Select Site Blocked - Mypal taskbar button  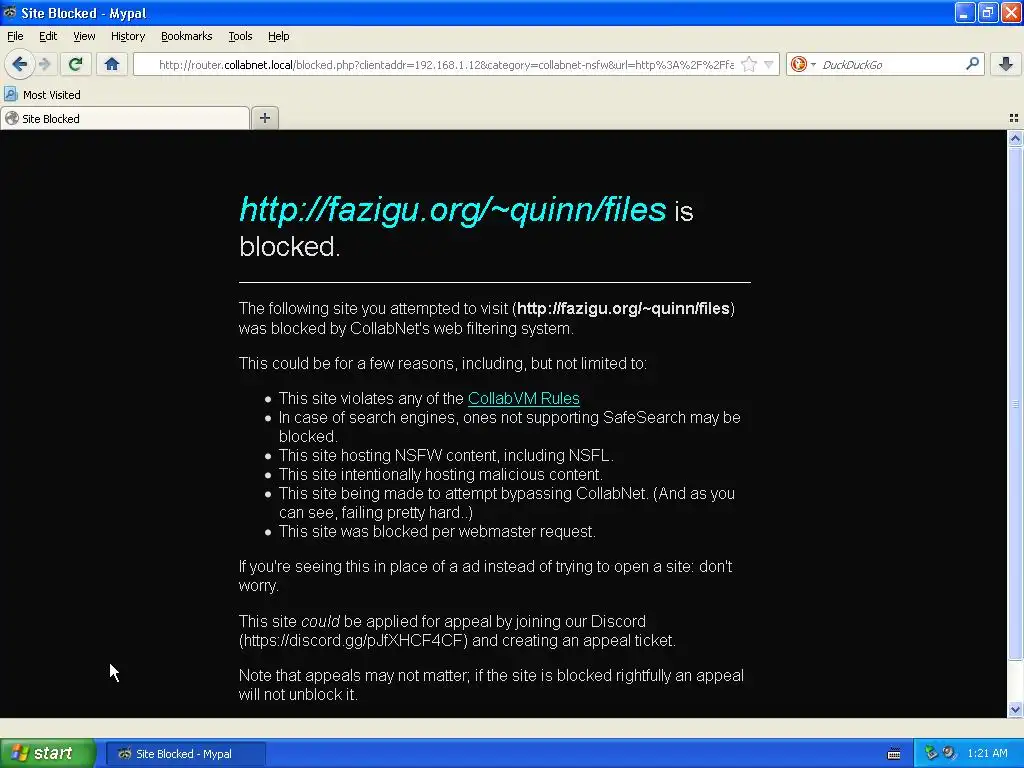tap(185, 754)
